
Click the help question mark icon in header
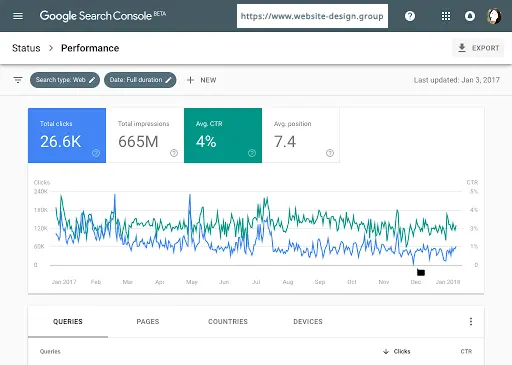click(410, 16)
